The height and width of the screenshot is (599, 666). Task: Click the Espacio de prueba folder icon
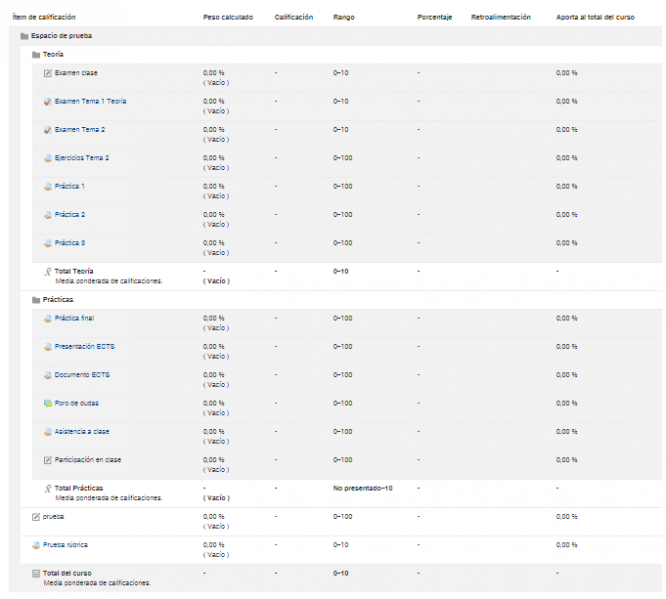tap(24, 36)
